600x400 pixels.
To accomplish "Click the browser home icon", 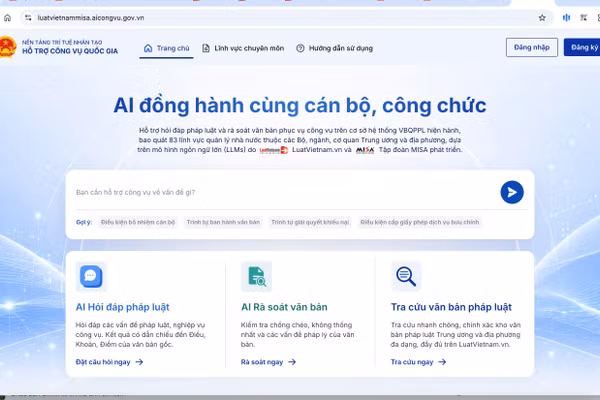I will pos(7,18).
